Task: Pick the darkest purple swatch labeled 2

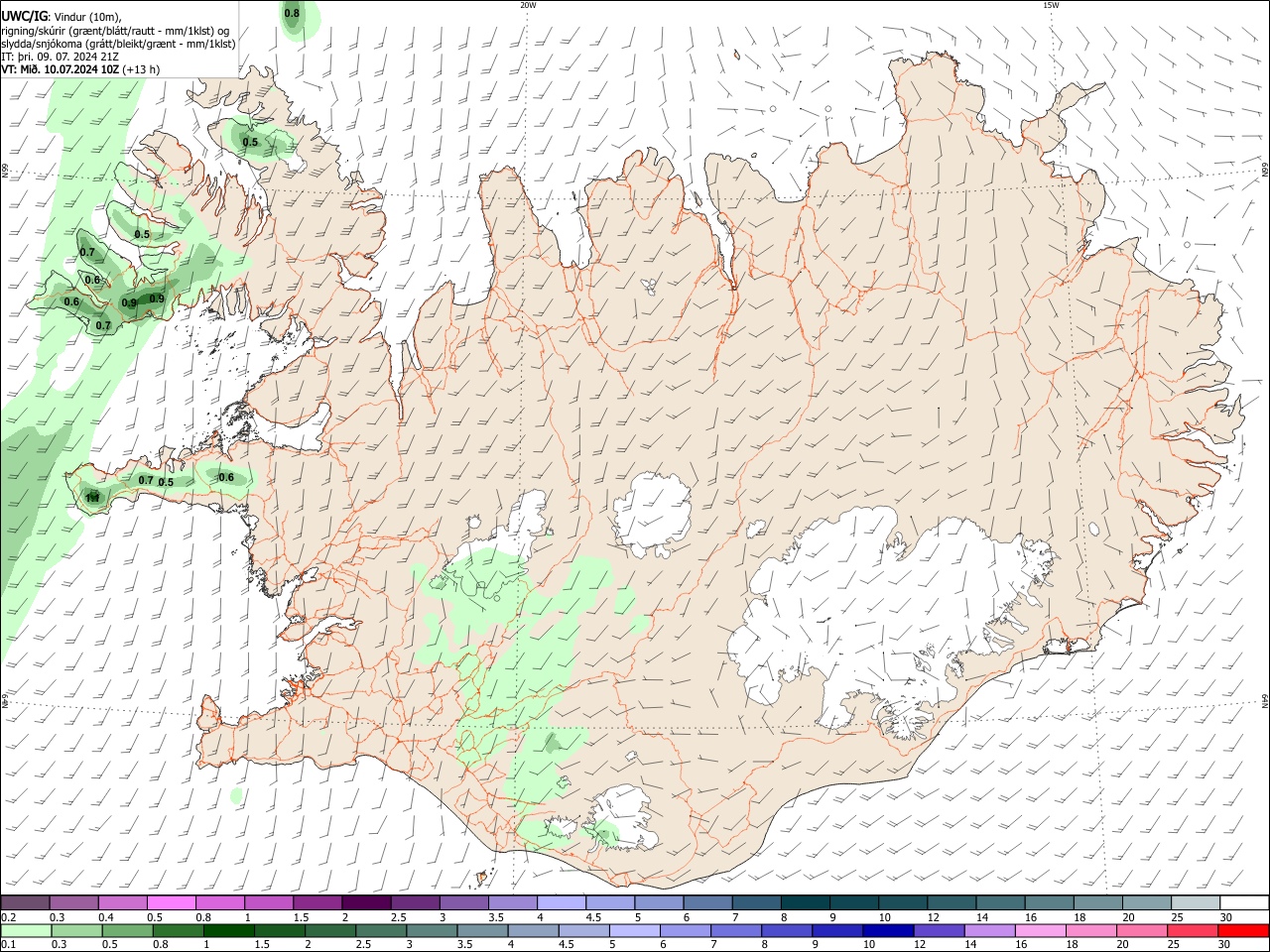Action: click(365, 902)
